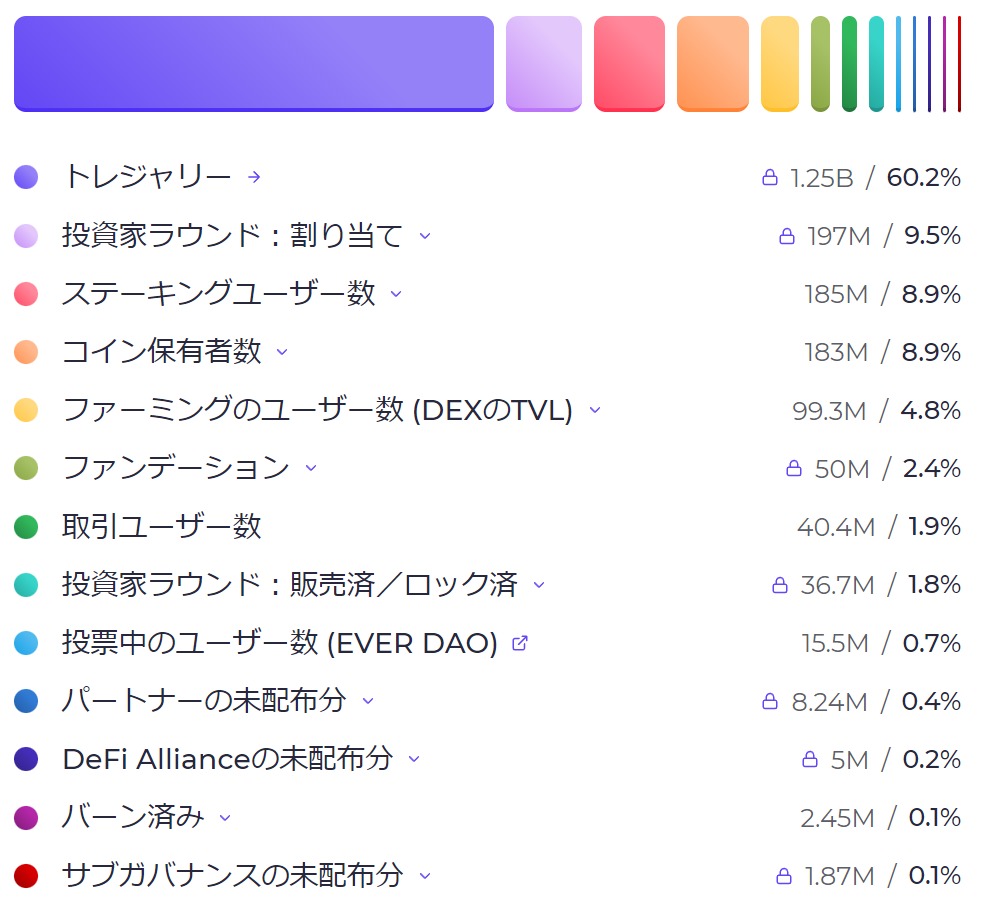985x911 pixels.
Task: Open the ファーミングのユーザー数 dropdown chevron
Action: (x=595, y=410)
